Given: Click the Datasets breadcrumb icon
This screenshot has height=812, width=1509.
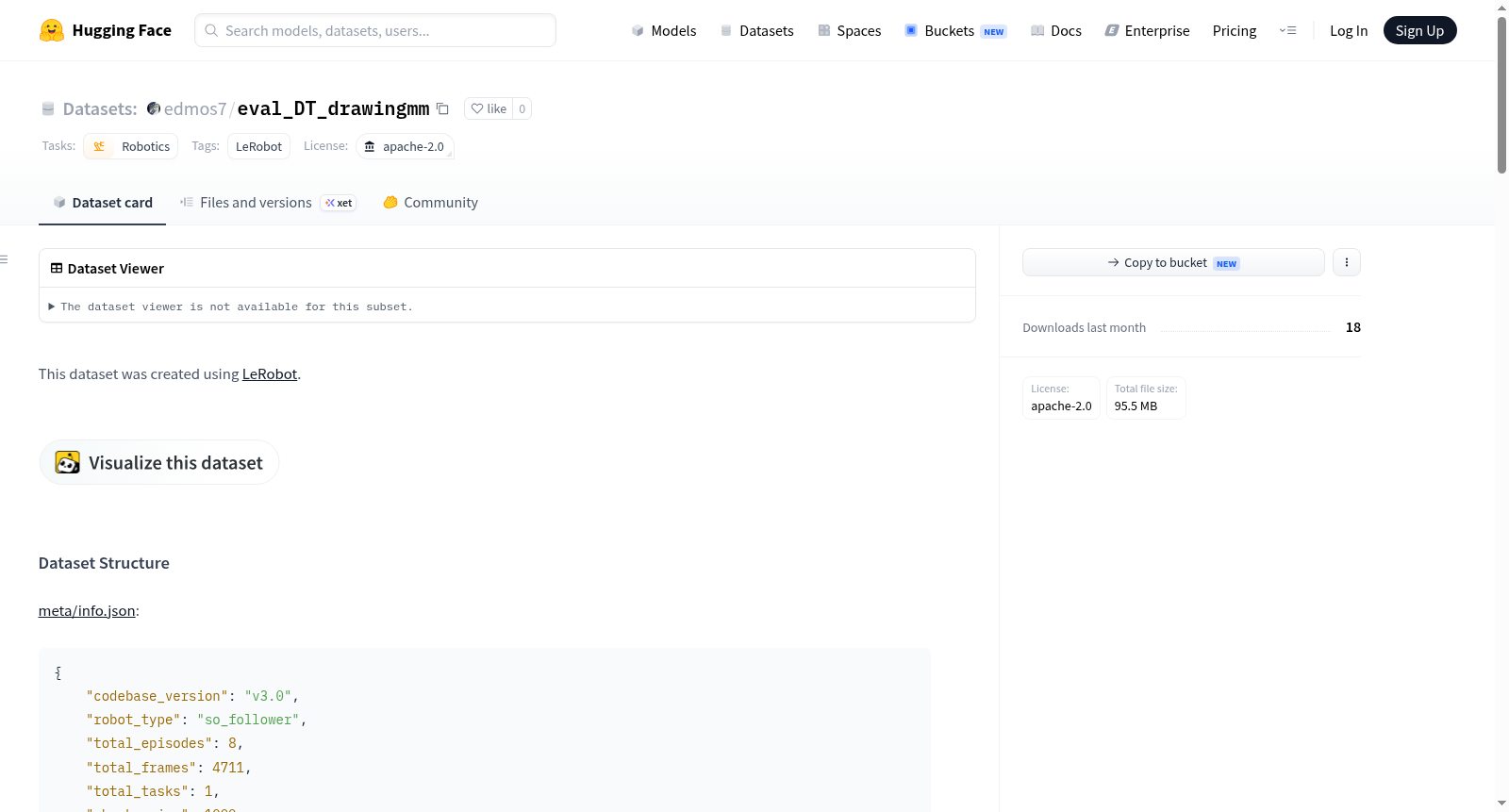Looking at the screenshot, I should click(x=48, y=108).
